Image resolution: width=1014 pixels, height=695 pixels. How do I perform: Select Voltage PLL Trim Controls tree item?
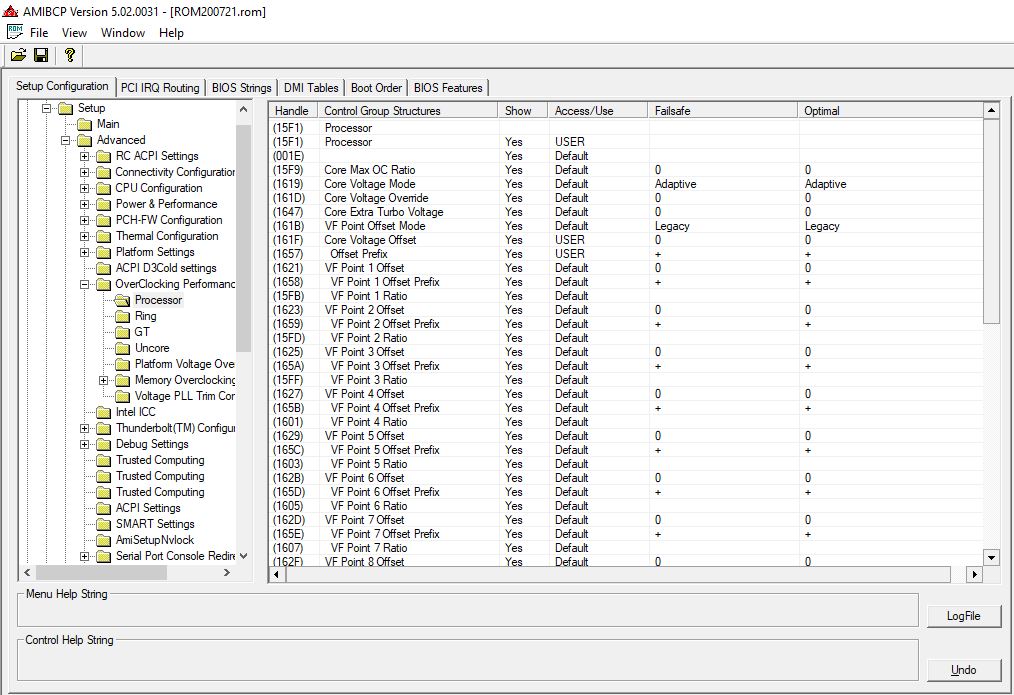point(184,396)
